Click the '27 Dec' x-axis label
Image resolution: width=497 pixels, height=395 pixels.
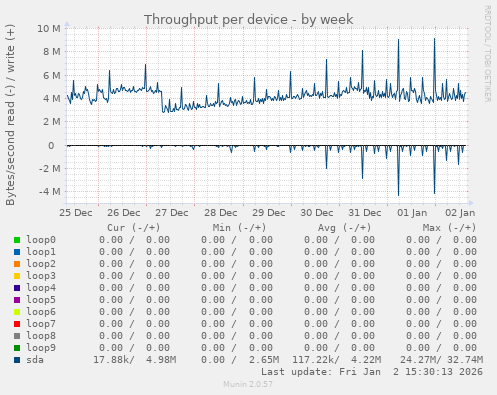pos(172,213)
